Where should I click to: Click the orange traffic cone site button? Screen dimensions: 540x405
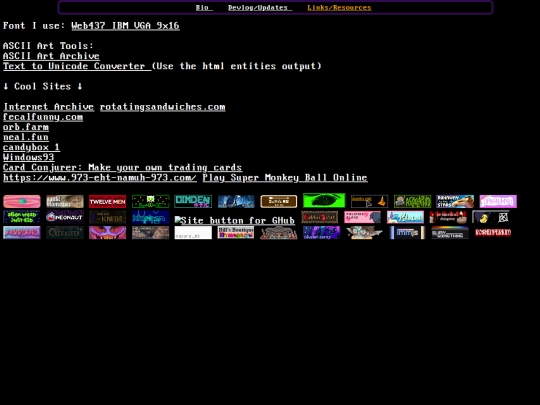[x=370, y=201]
